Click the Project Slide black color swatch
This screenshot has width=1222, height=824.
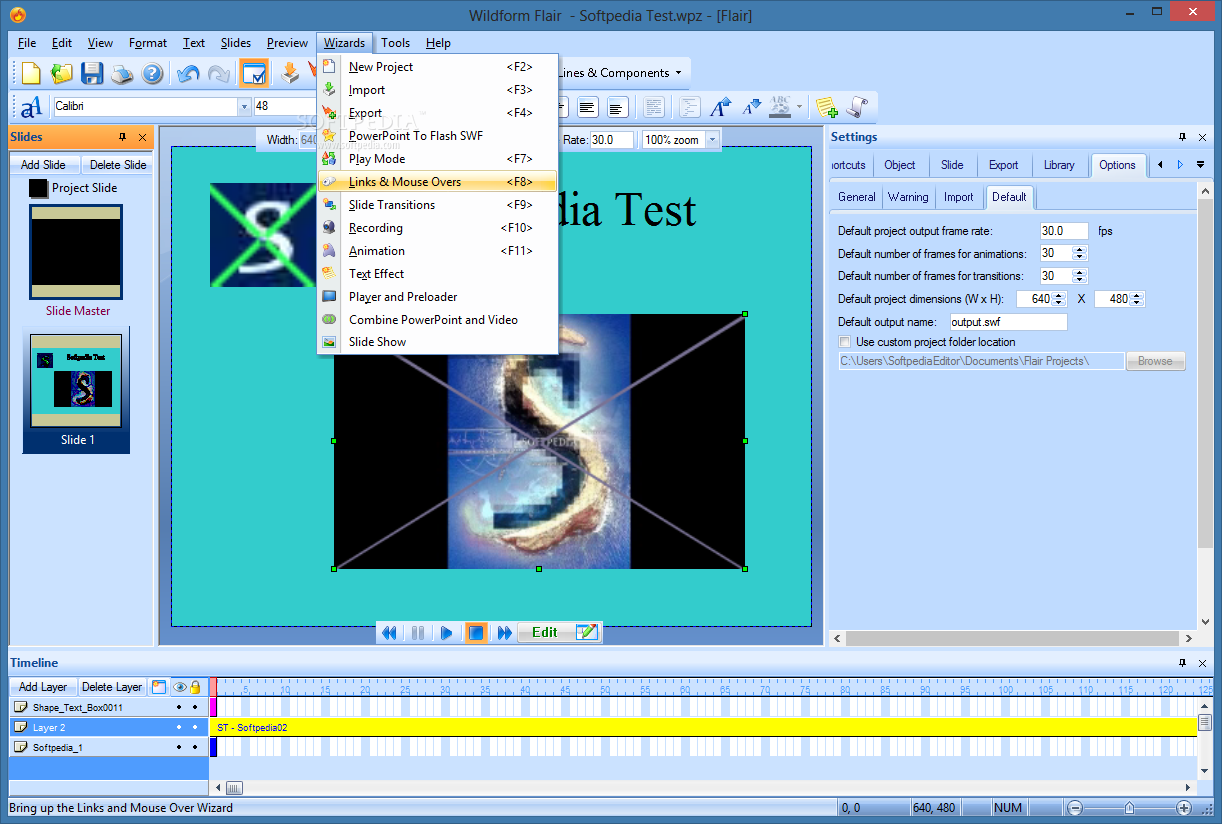click(38, 188)
